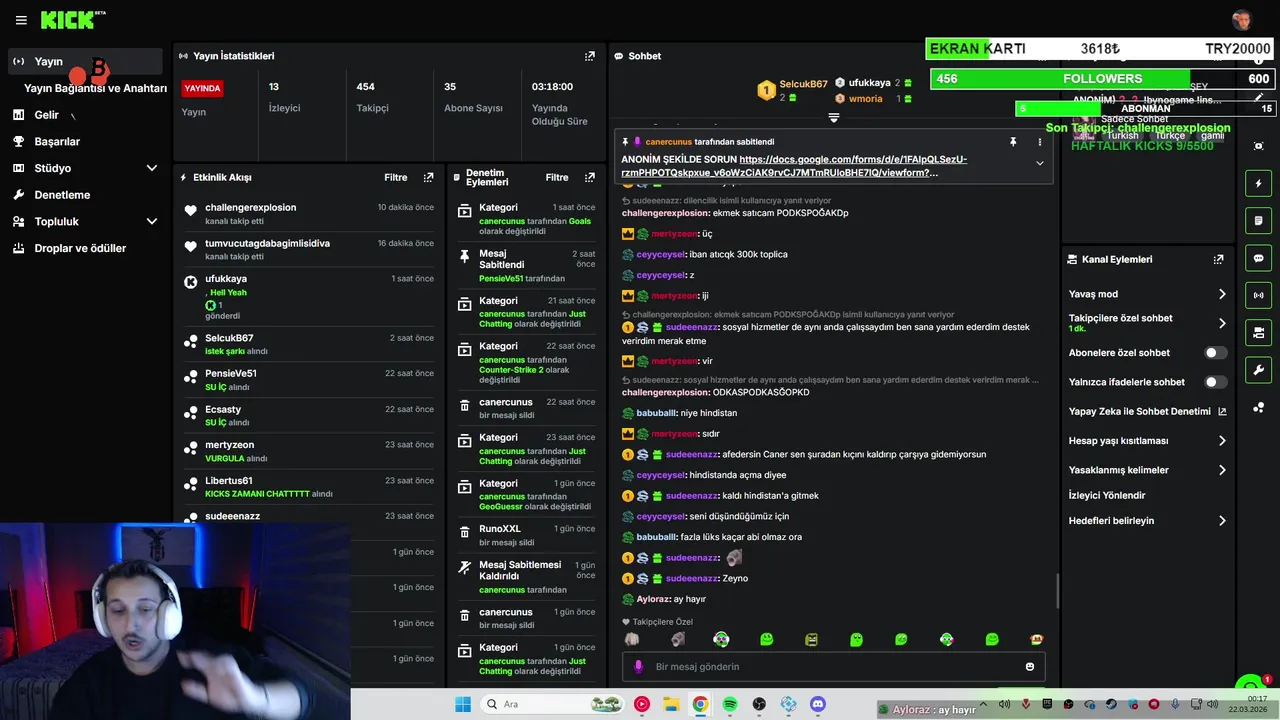Open the hamburger menu beside the Kick logo

coord(21,20)
